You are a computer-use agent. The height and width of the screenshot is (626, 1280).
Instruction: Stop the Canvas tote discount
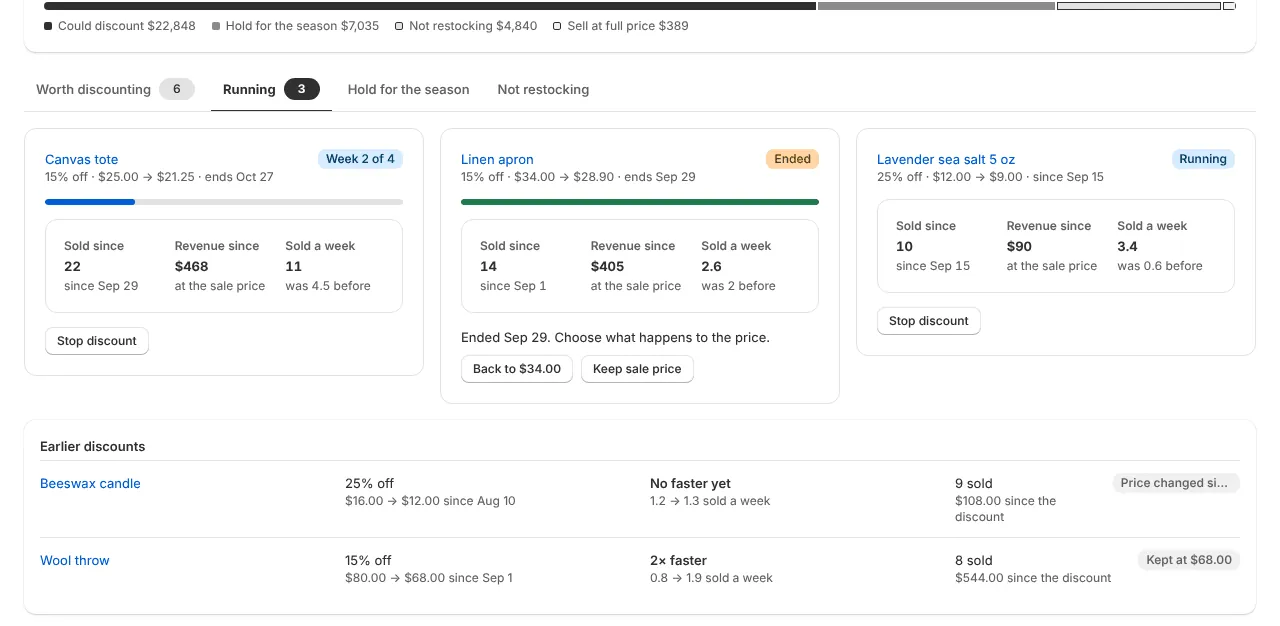[97, 341]
